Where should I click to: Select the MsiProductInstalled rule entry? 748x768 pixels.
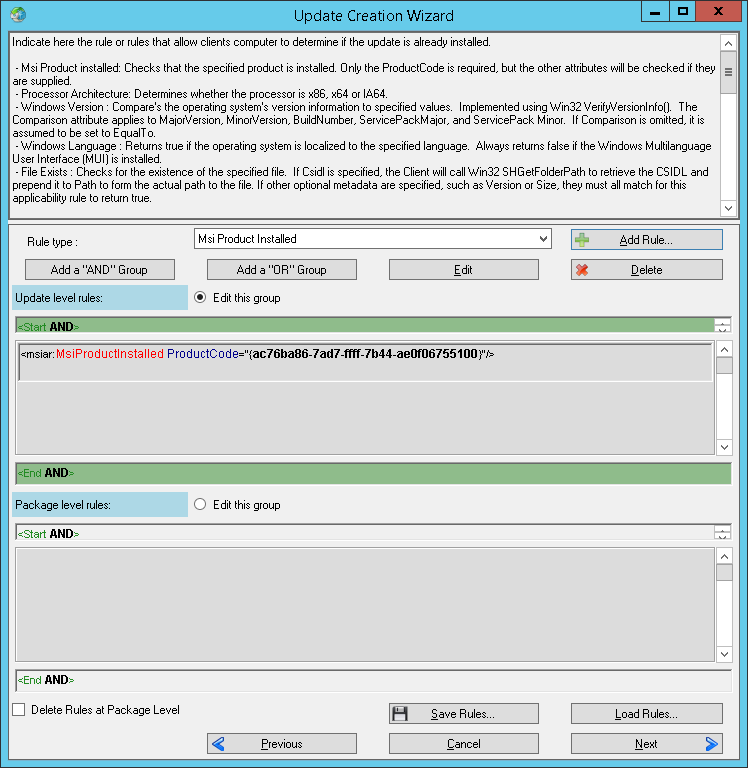pyautogui.click(x=365, y=362)
